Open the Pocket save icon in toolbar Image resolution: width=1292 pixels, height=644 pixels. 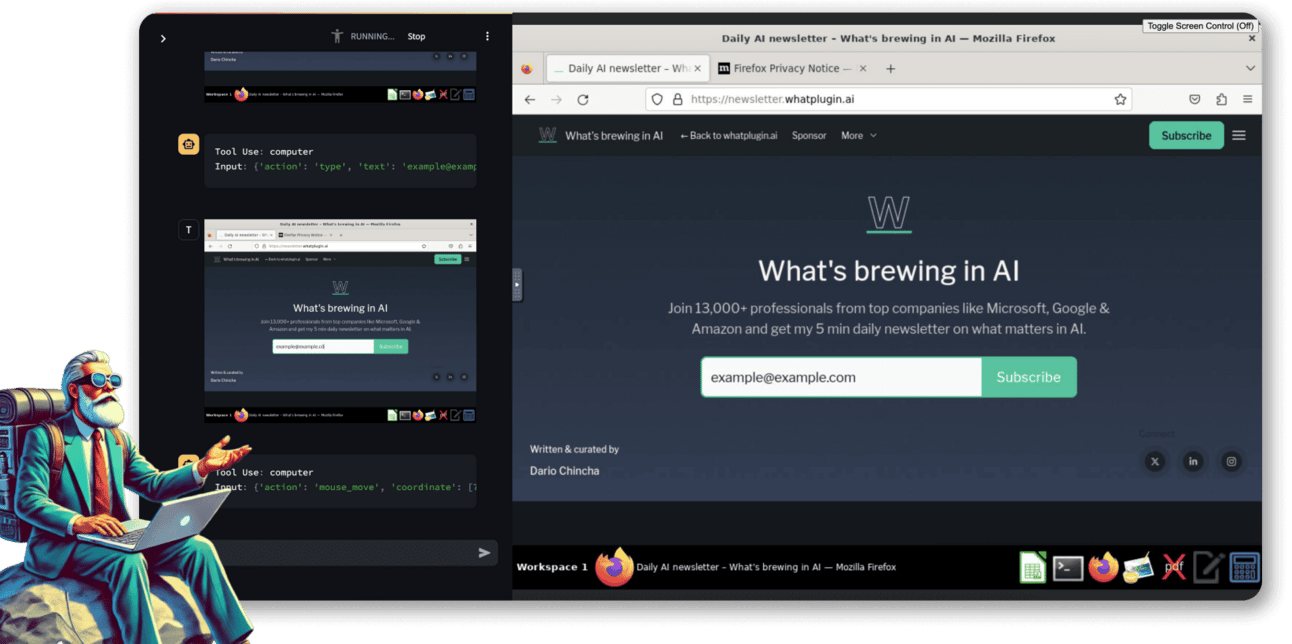(x=1195, y=99)
